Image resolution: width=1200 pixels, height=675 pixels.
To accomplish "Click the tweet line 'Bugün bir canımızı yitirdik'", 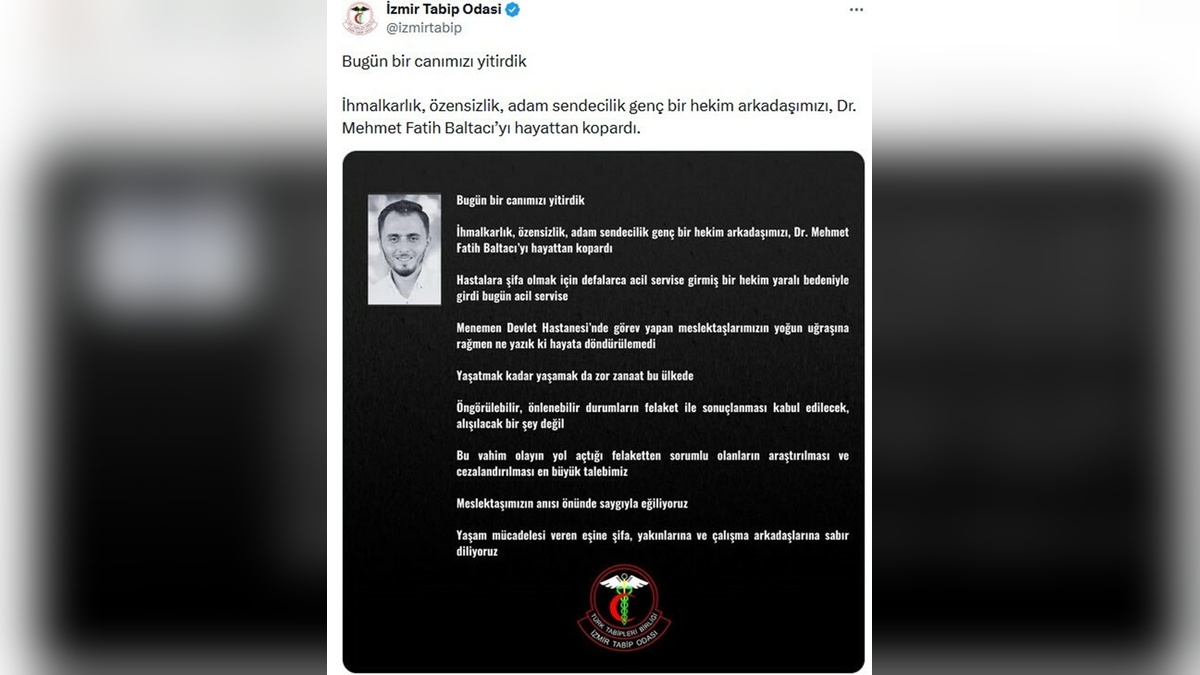I will coord(434,61).
